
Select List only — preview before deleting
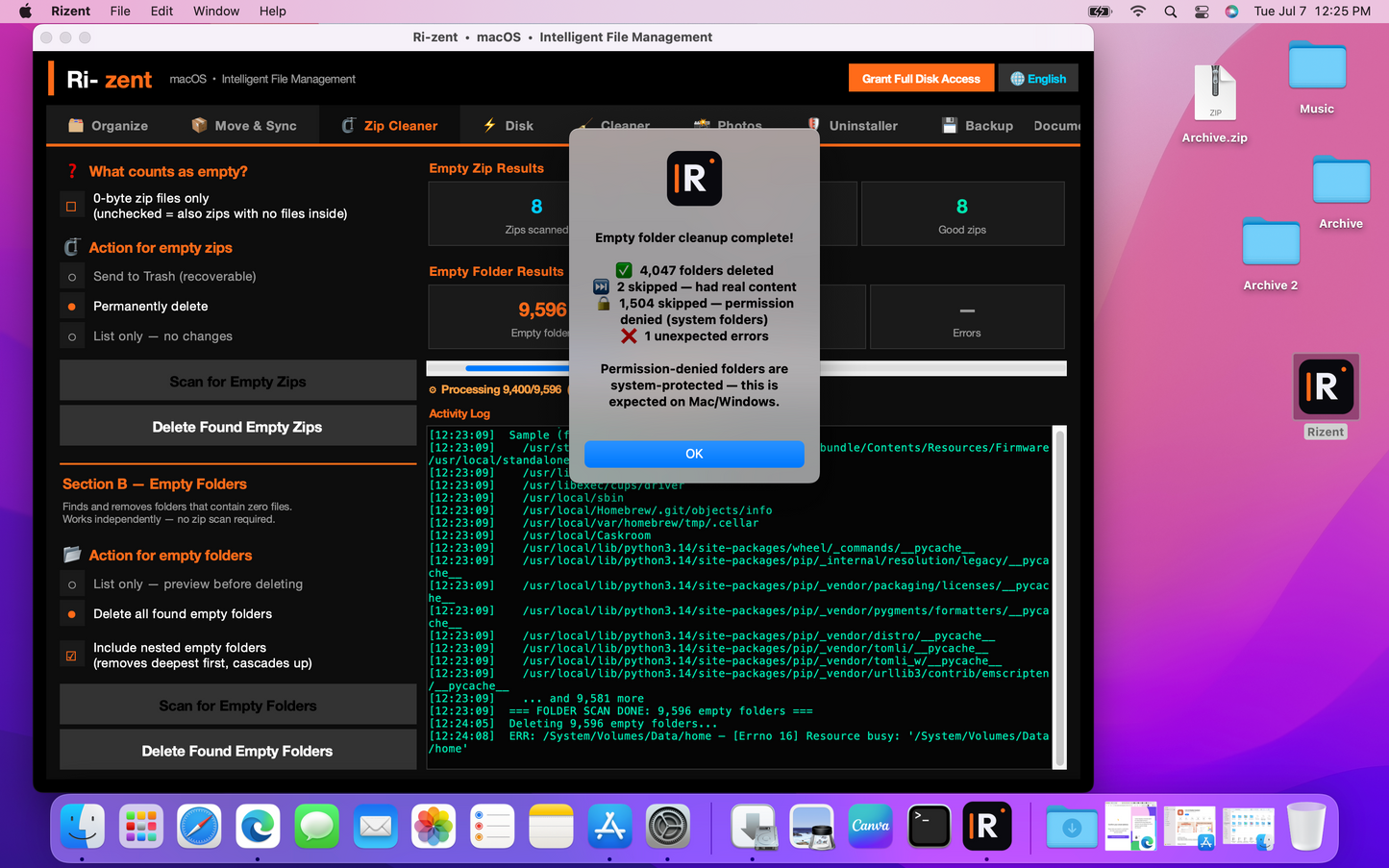[72, 584]
